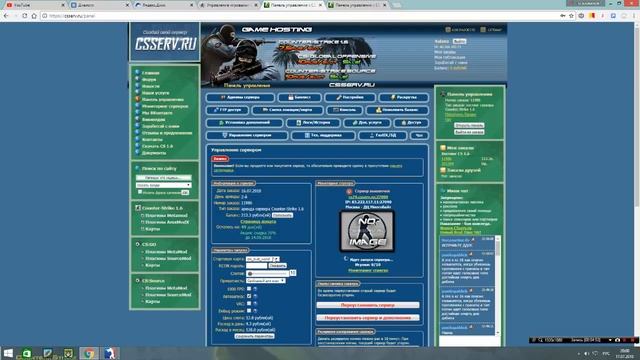Click the help icon beside Debug режим
Screen dimensions: 640x360
255,311
